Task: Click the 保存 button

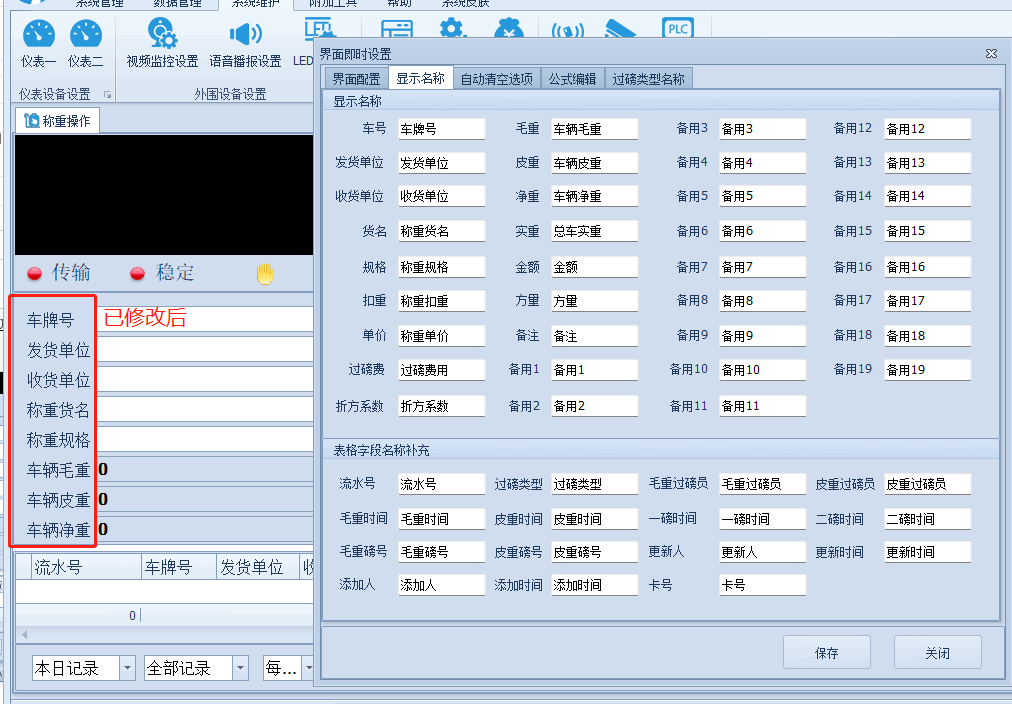Action: [826, 653]
